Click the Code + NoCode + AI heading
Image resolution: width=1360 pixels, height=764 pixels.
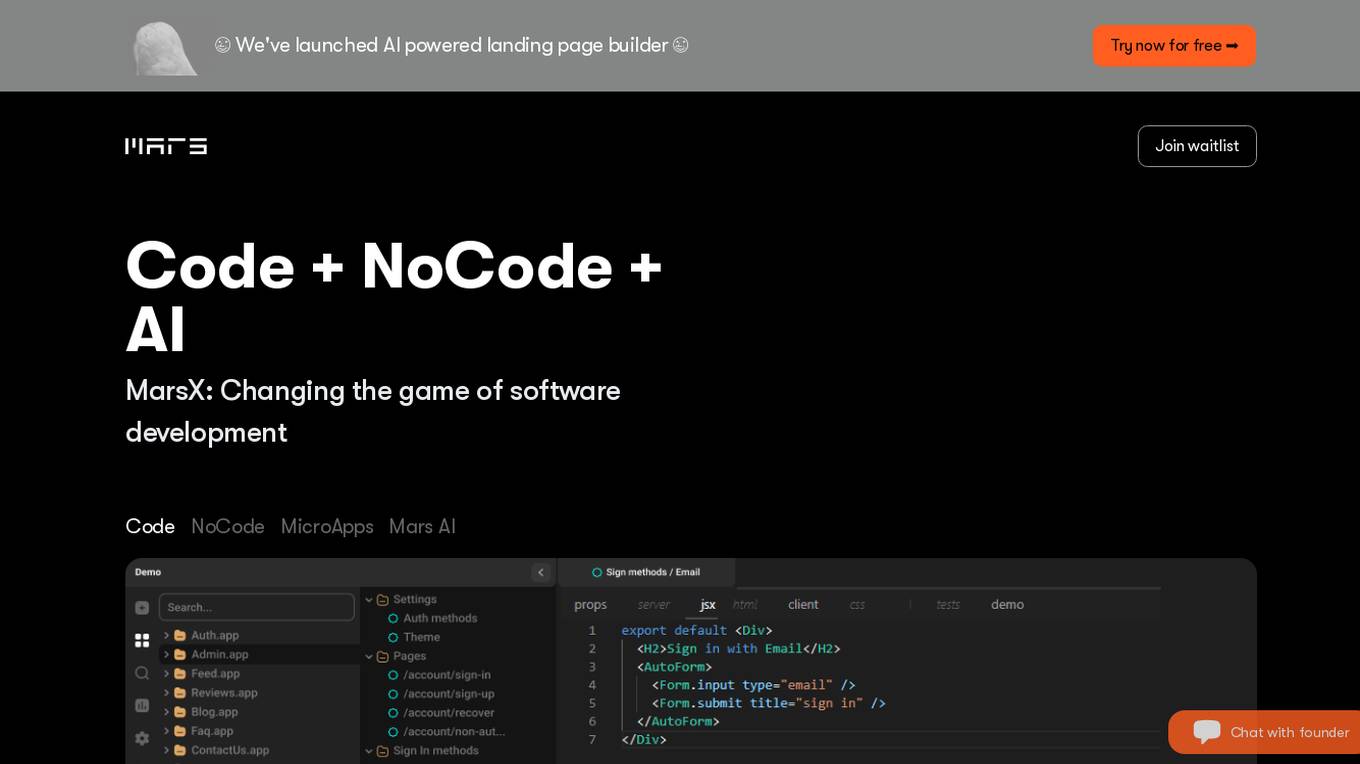point(394,297)
